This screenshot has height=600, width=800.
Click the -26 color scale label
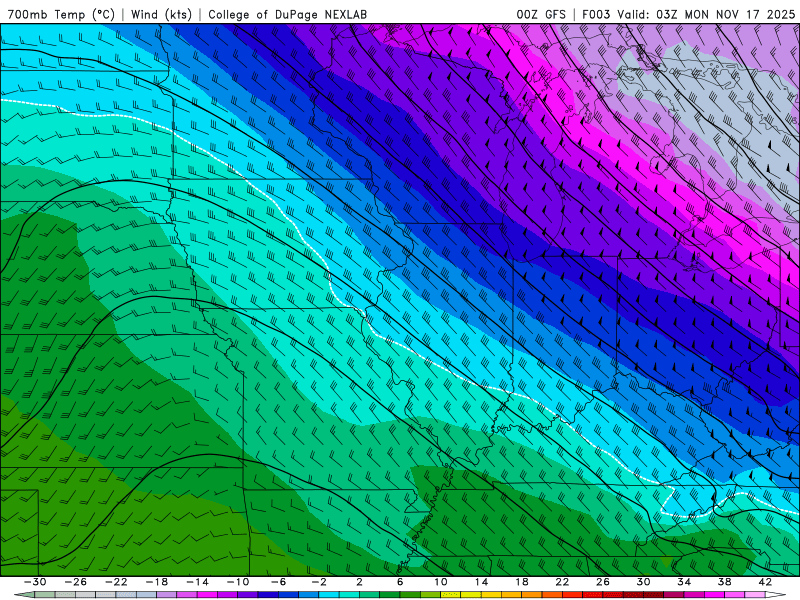click(x=76, y=582)
